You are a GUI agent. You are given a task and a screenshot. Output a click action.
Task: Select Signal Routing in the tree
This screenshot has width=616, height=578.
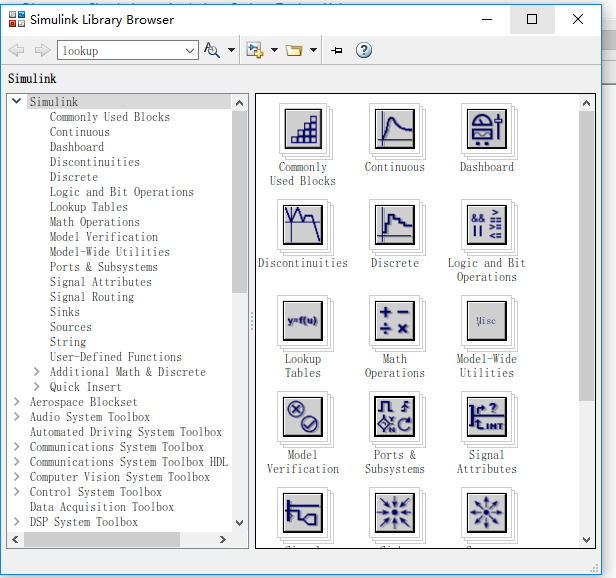(x=91, y=297)
